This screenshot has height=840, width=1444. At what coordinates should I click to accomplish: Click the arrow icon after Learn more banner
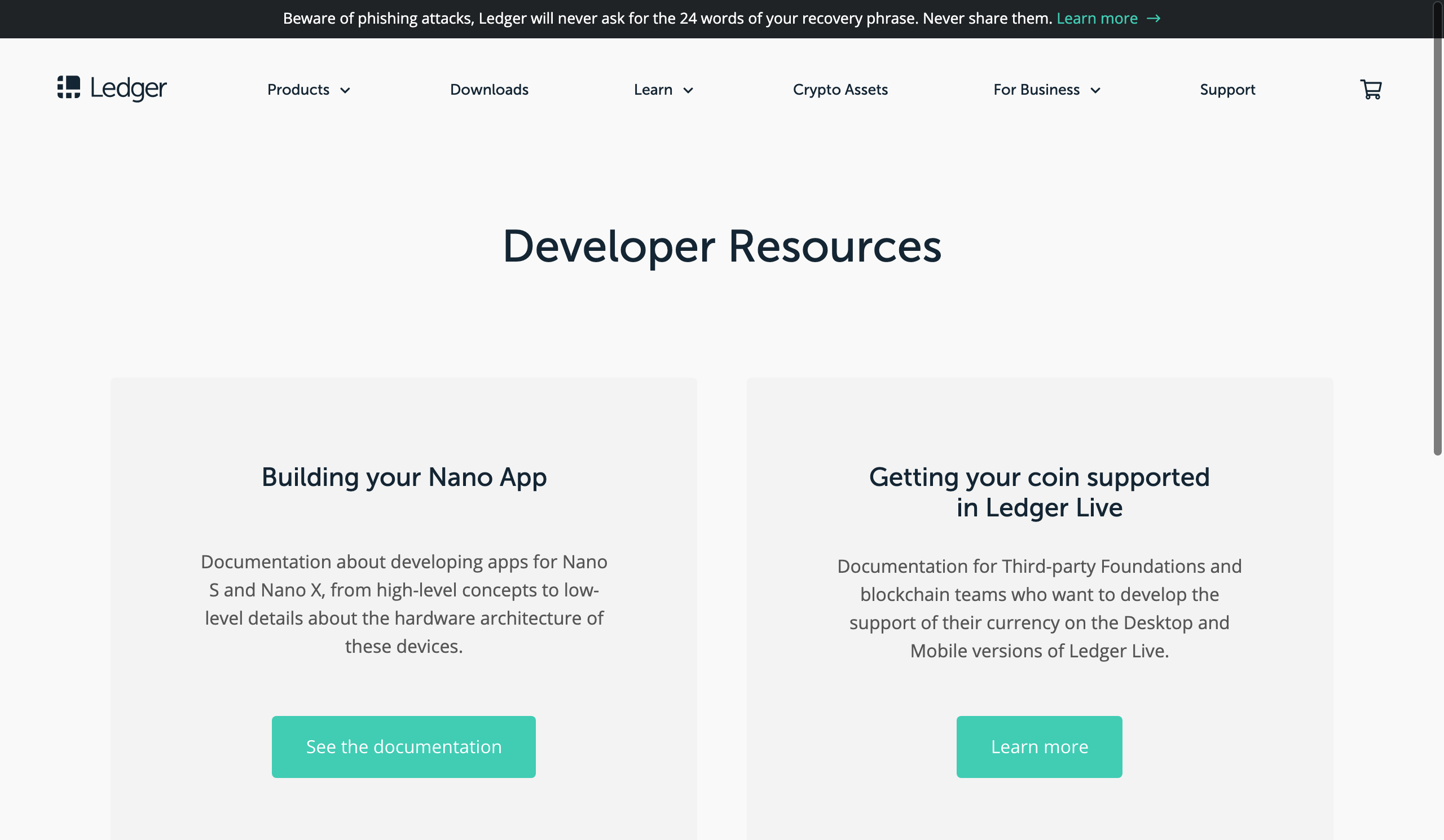1154,19
